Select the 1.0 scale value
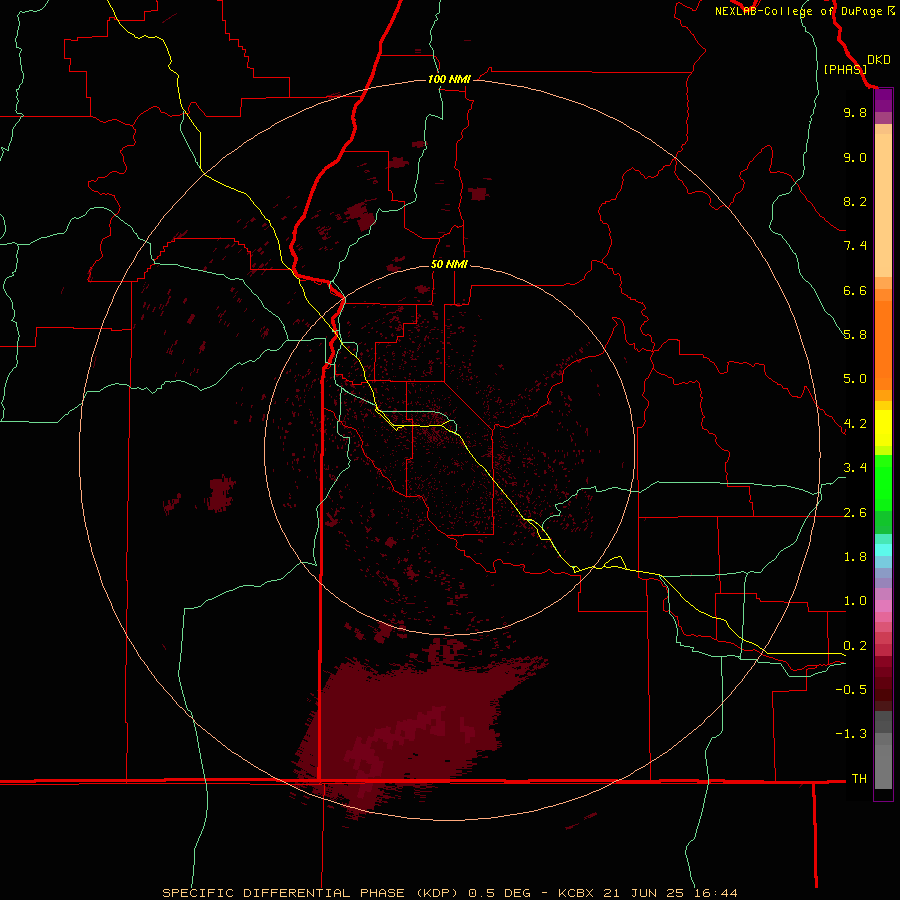This screenshot has width=900, height=900. point(855,601)
